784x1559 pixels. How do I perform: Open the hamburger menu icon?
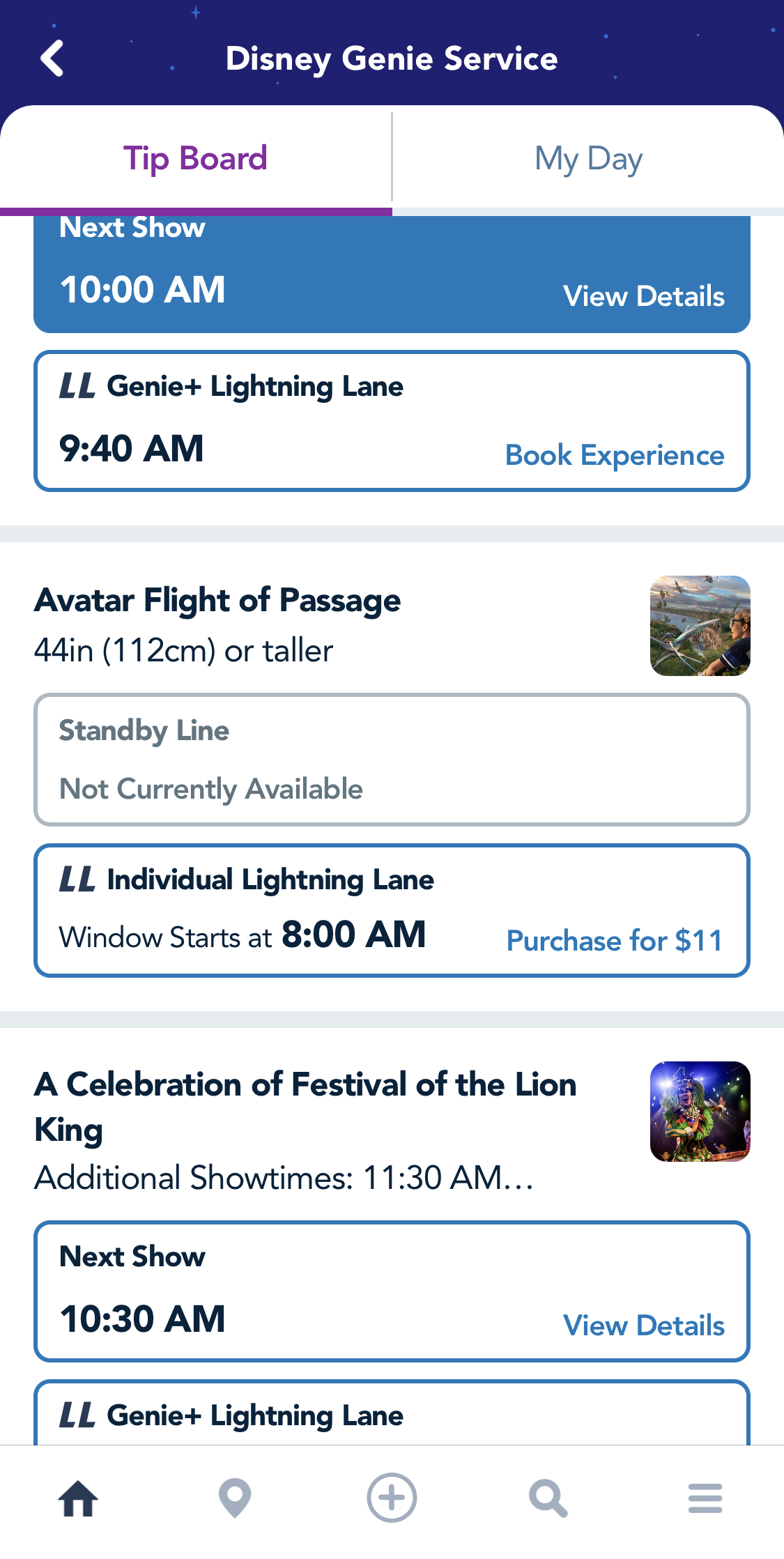pyautogui.click(x=705, y=1498)
